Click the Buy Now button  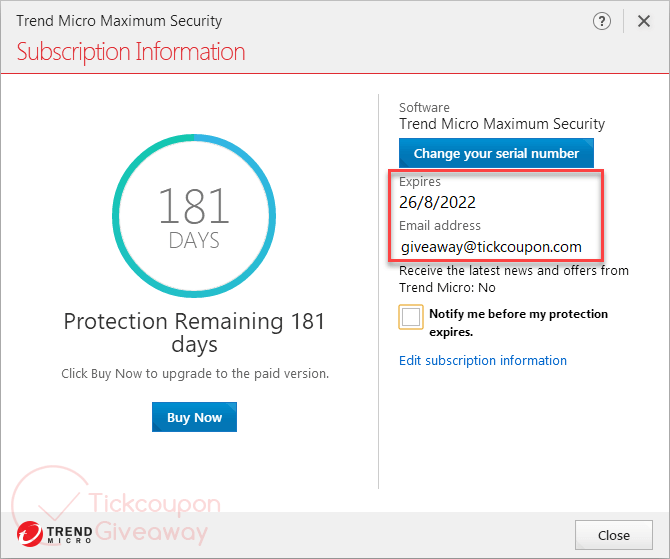tap(194, 417)
